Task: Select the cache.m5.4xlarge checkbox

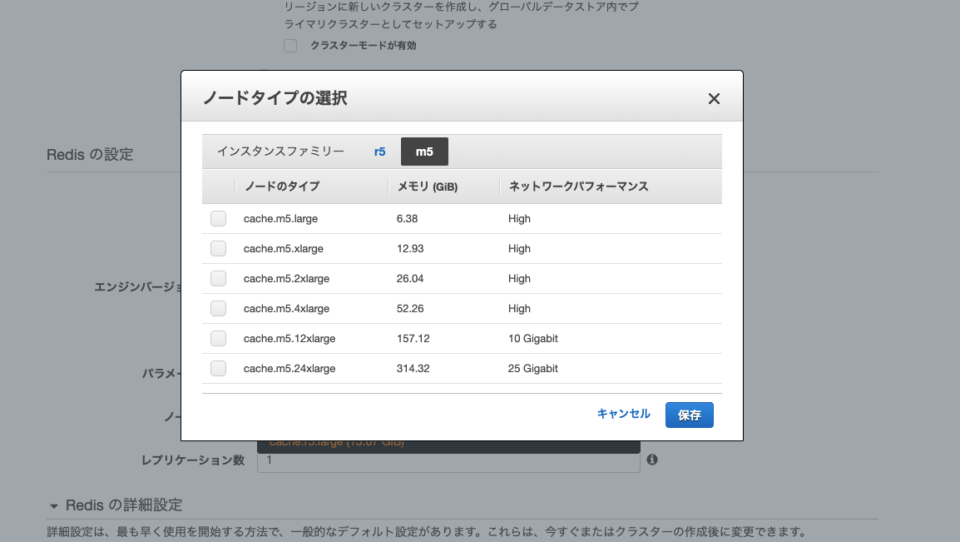Action: point(218,308)
